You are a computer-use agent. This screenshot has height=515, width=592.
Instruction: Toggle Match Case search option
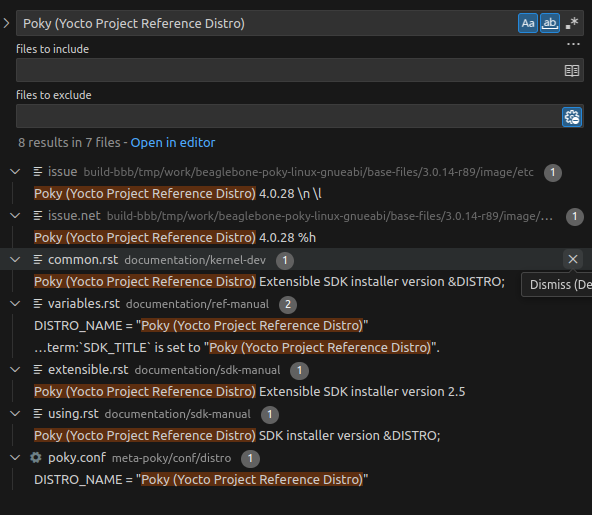(527, 23)
